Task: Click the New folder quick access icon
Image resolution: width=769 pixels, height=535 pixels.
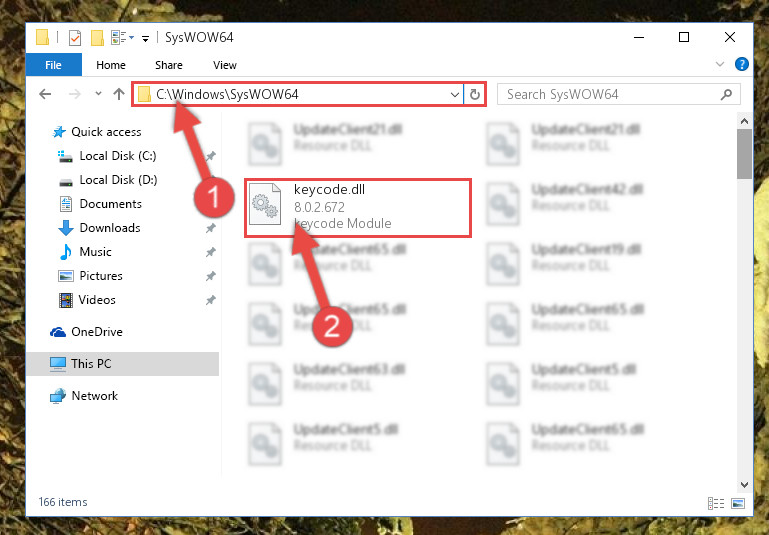Action: point(97,37)
